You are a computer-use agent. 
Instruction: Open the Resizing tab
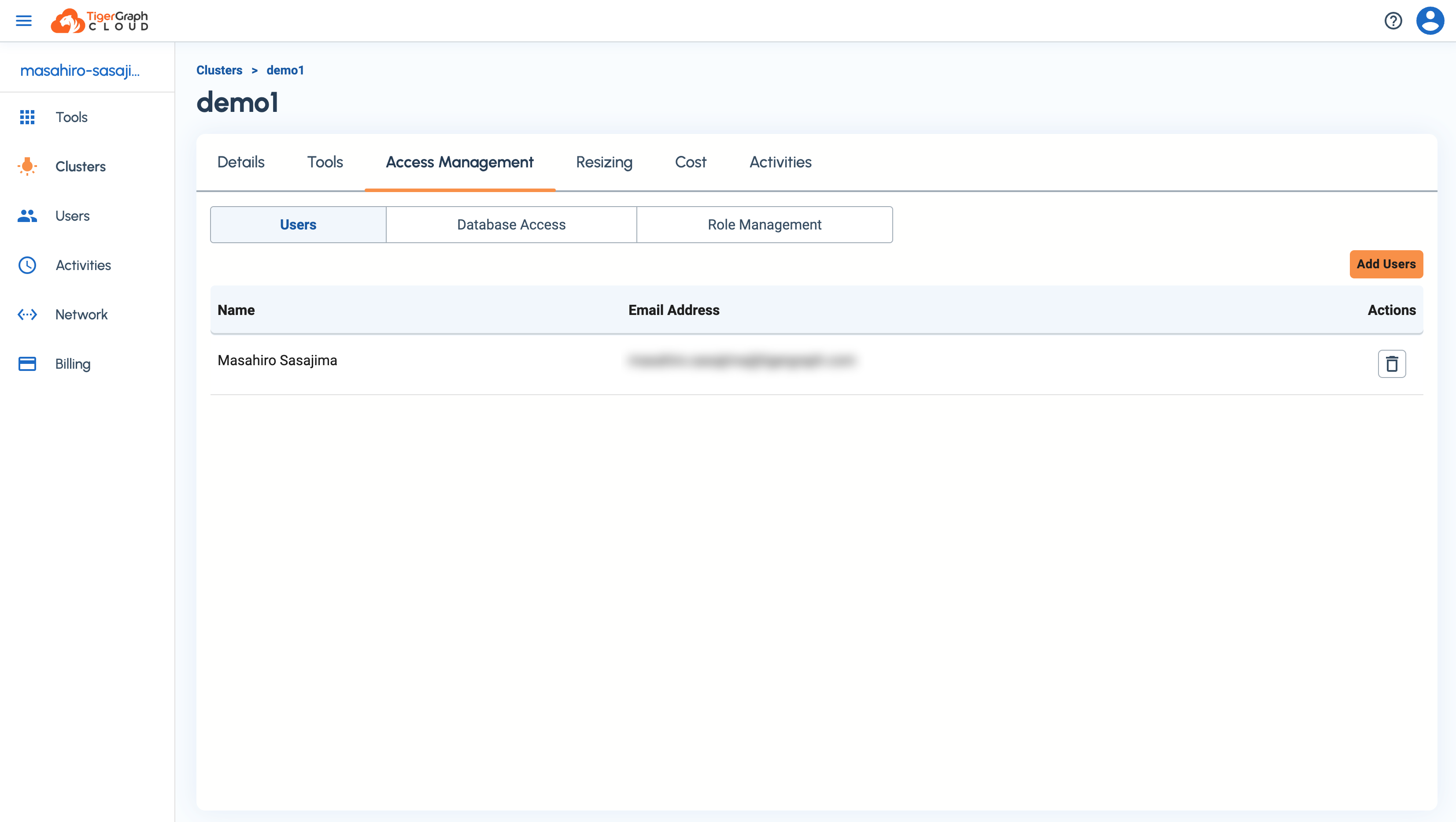coord(604,162)
